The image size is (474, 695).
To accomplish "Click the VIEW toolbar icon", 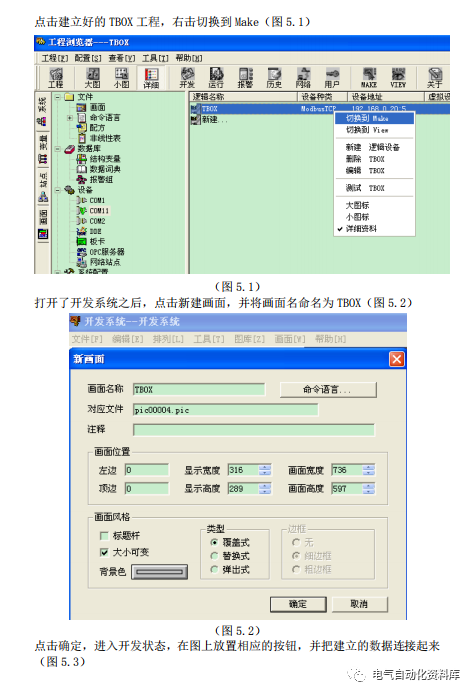I will tap(398, 78).
